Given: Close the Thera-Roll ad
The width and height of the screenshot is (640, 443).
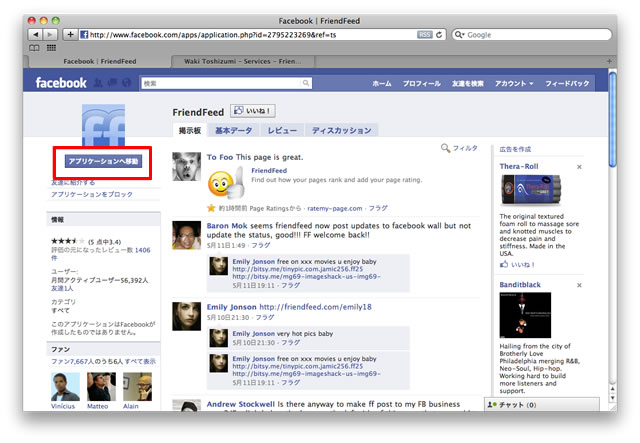Looking at the screenshot, I should click(x=579, y=167).
